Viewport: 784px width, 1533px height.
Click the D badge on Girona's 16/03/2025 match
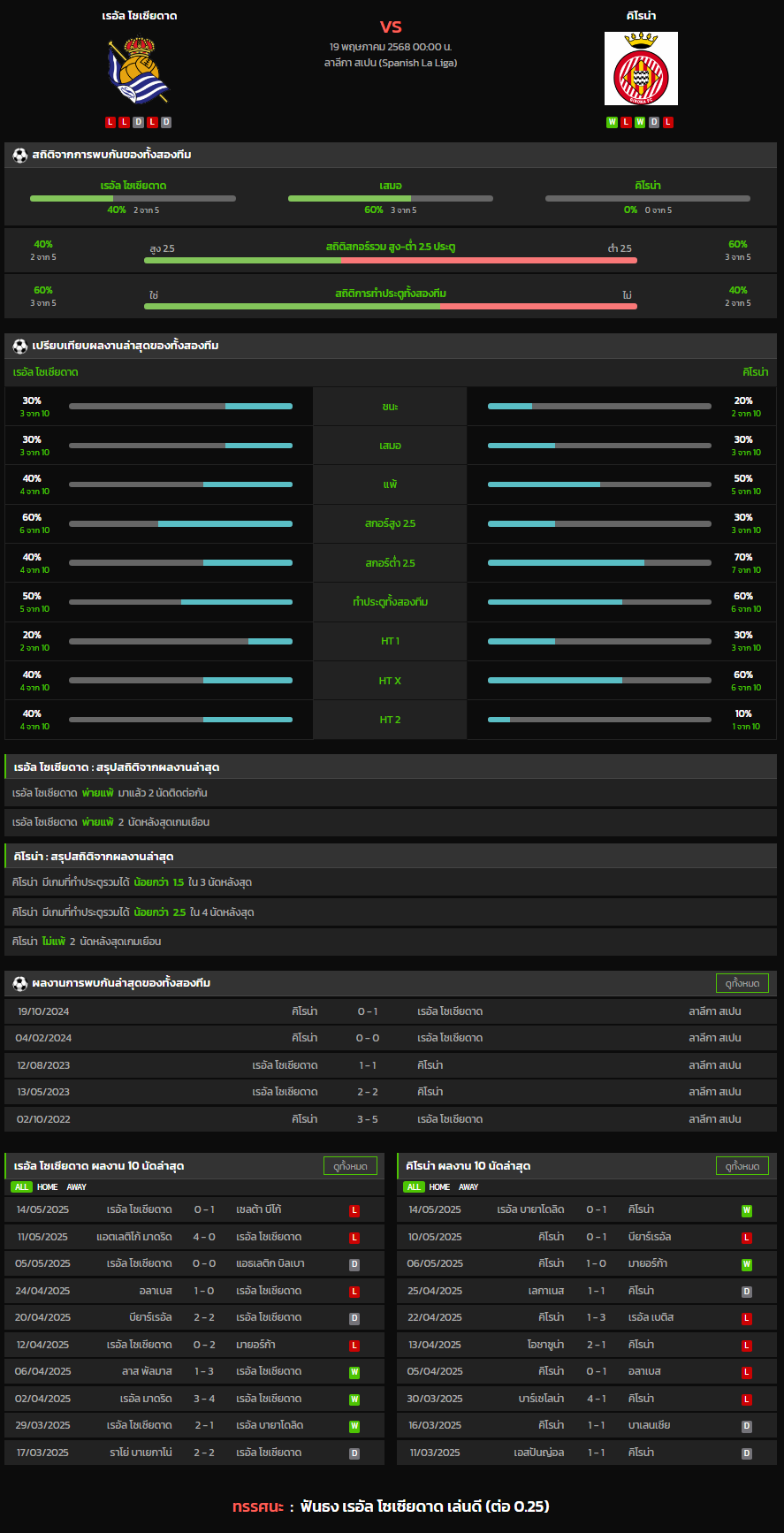(x=747, y=1426)
